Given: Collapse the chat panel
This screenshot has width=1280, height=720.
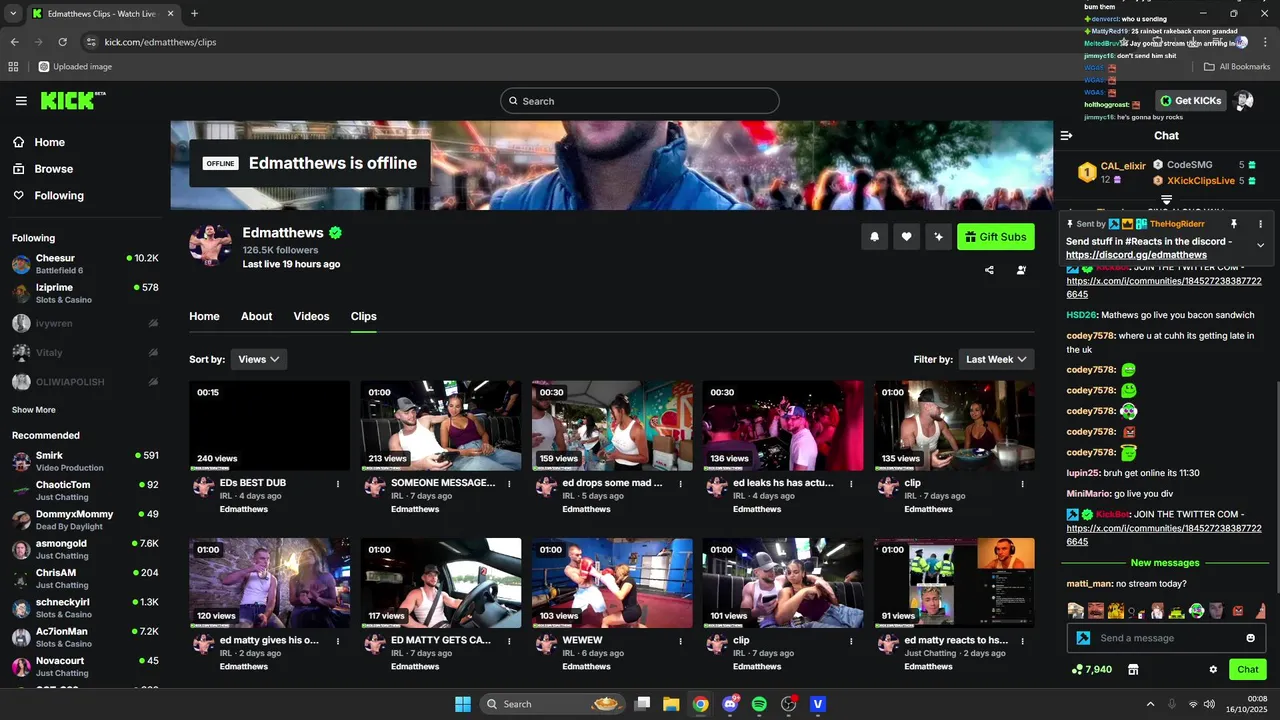Looking at the screenshot, I should [x=1066, y=135].
